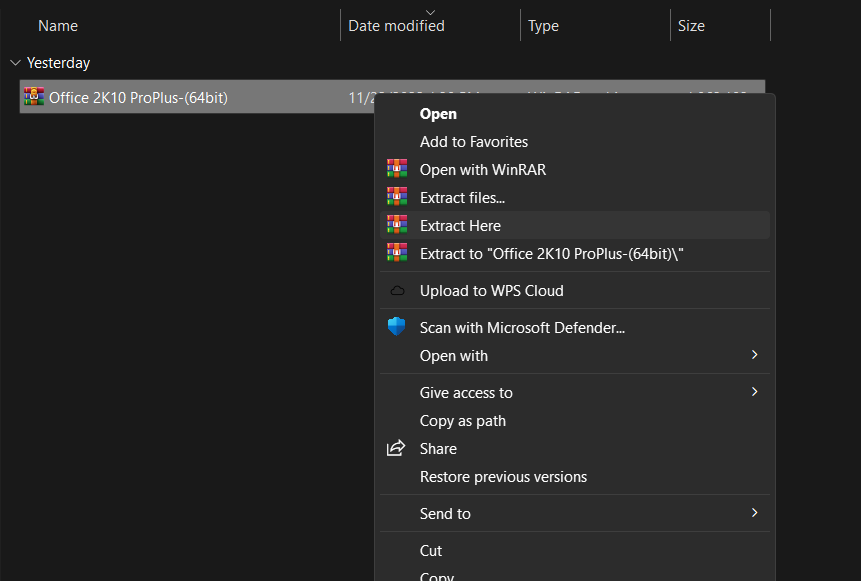Sort by the Size column header

[x=691, y=26]
